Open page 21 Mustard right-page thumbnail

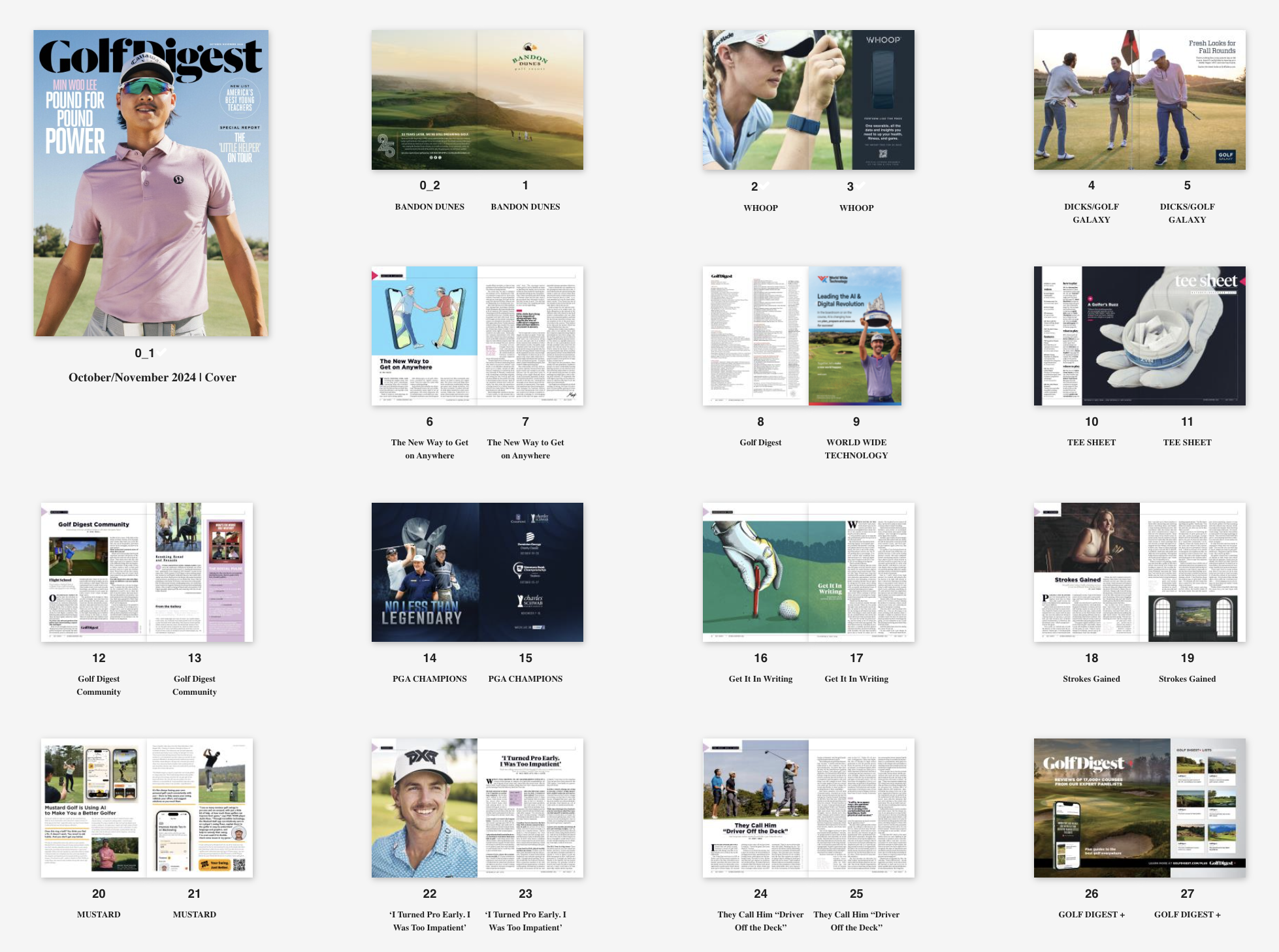[199, 808]
